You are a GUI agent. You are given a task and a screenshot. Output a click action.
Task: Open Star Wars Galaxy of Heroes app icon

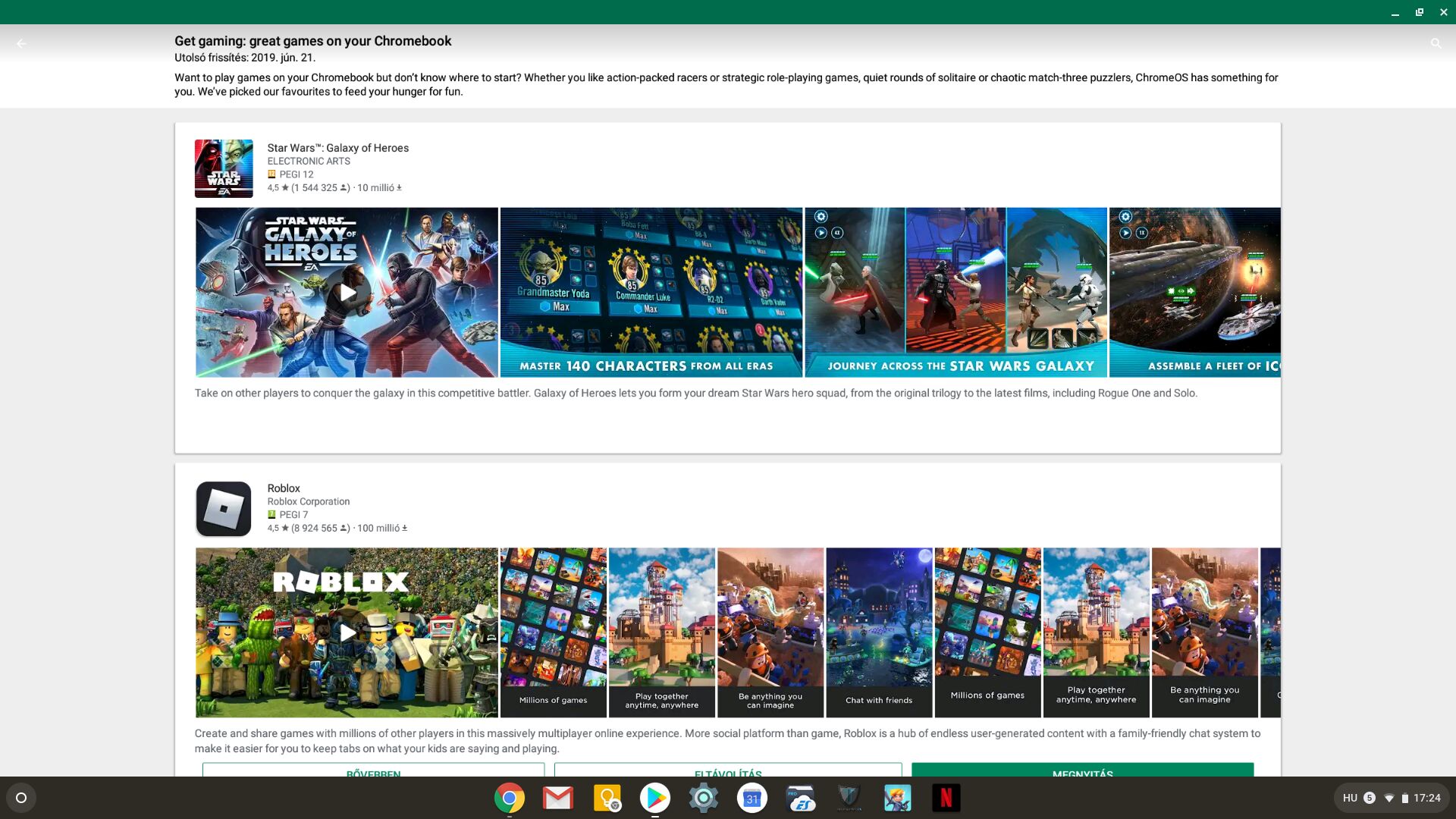(x=224, y=168)
